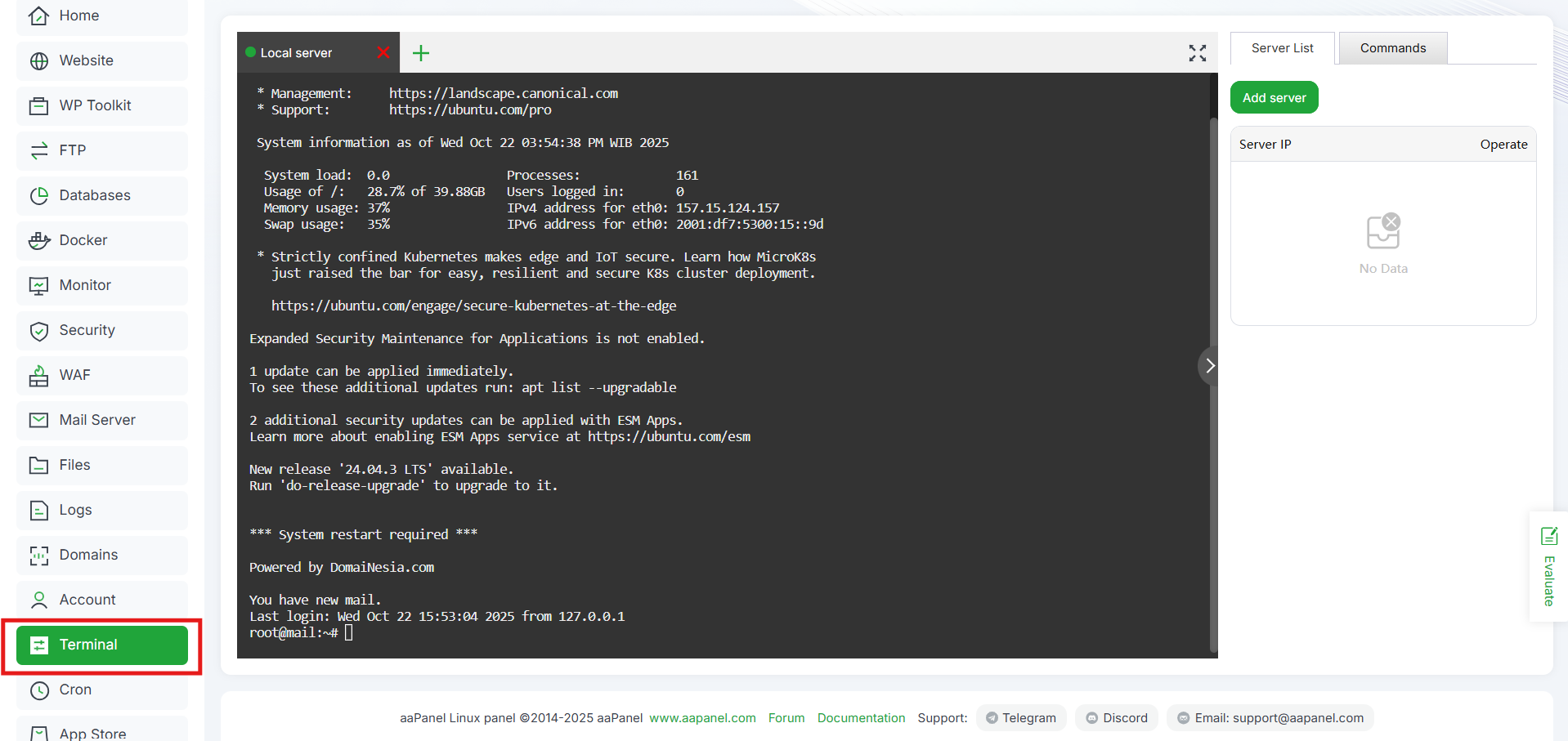1568x741 pixels.
Task: Click the FTP transfer arrows icon
Action: 38,150
